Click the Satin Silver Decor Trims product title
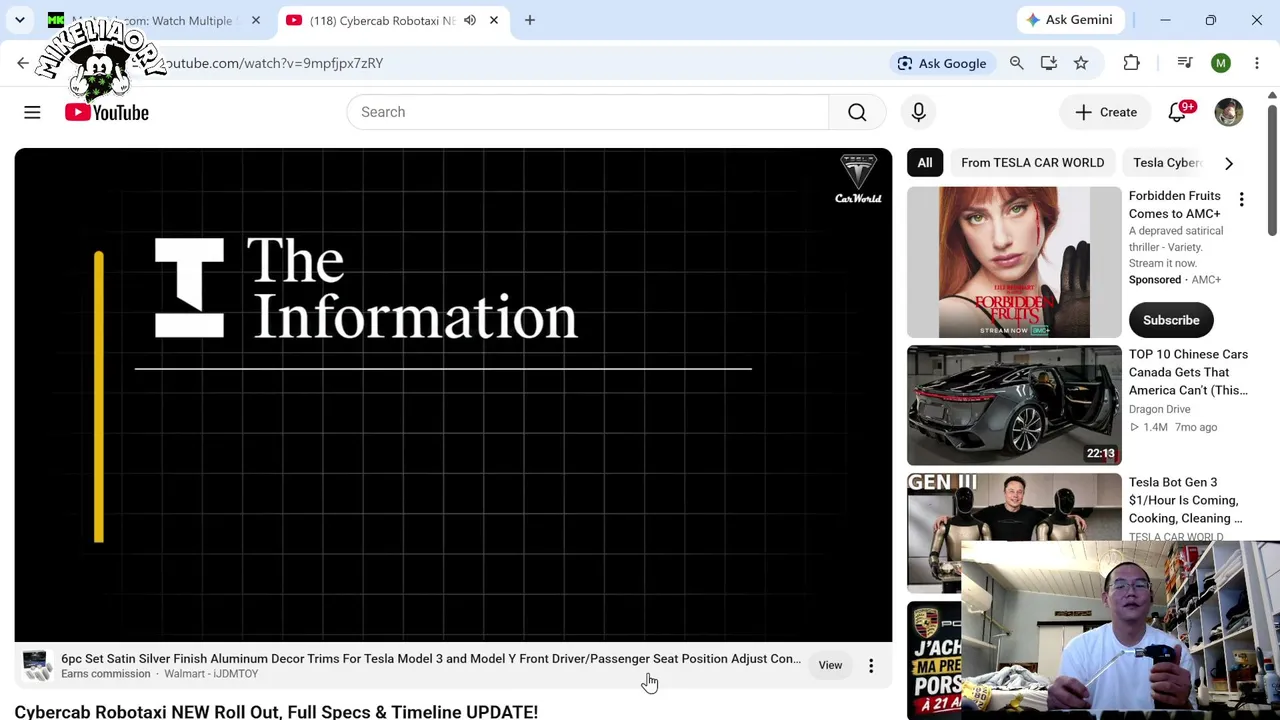Image resolution: width=1280 pixels, height=720 pixels. 431,659
